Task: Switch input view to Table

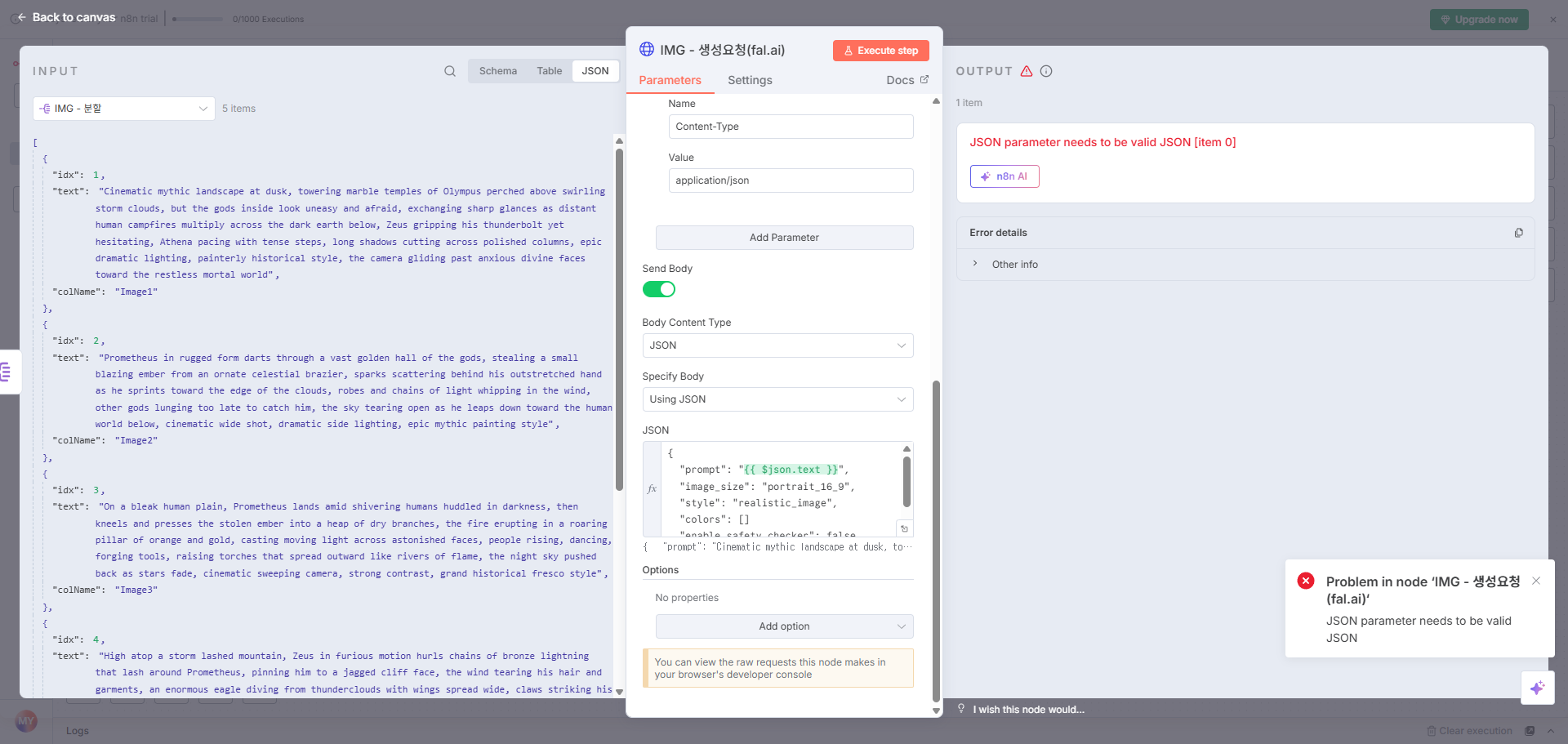Action: point(549,71)
